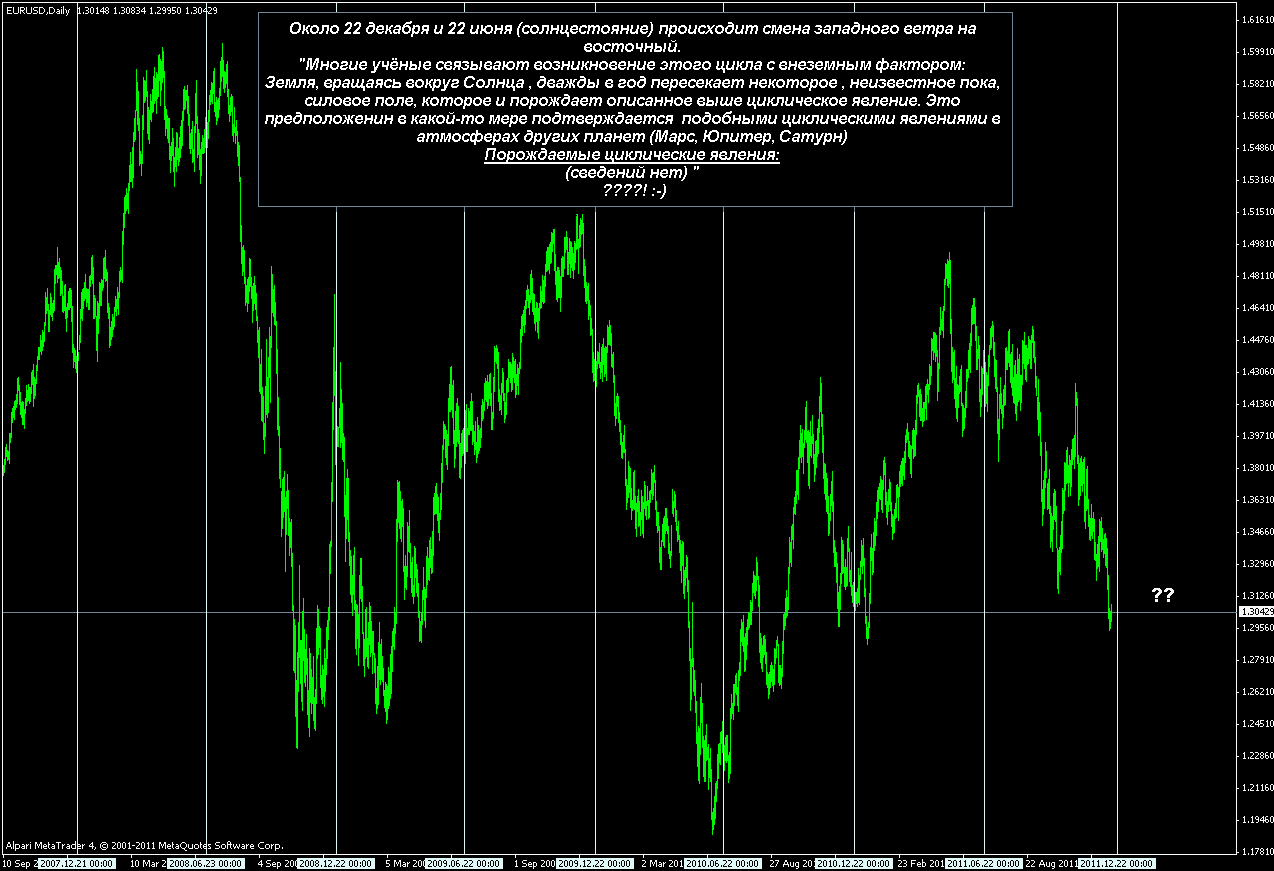Select the 2011.06.22 date marker
Viewport: 1274px width, 871px height.
984,863
